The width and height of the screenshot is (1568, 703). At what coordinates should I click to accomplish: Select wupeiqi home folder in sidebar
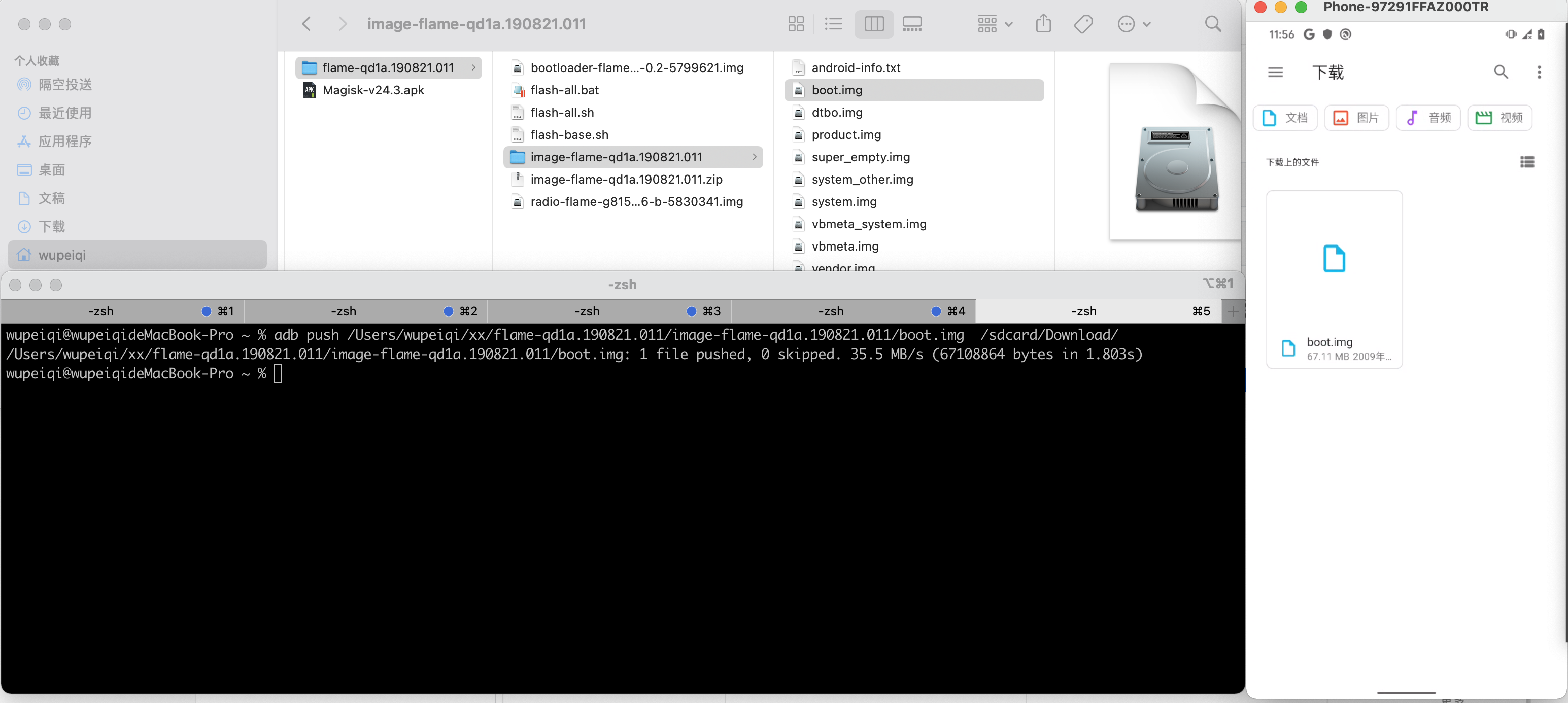point(138,255)
